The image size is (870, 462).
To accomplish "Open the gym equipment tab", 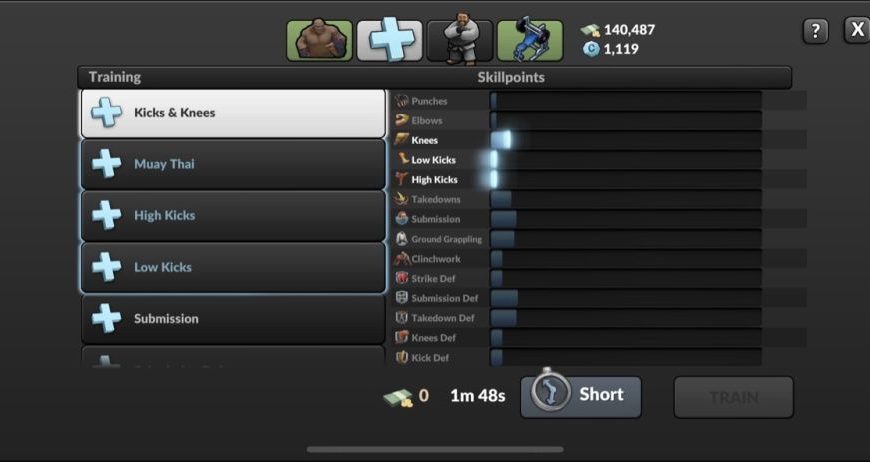I will pos(530,40).
